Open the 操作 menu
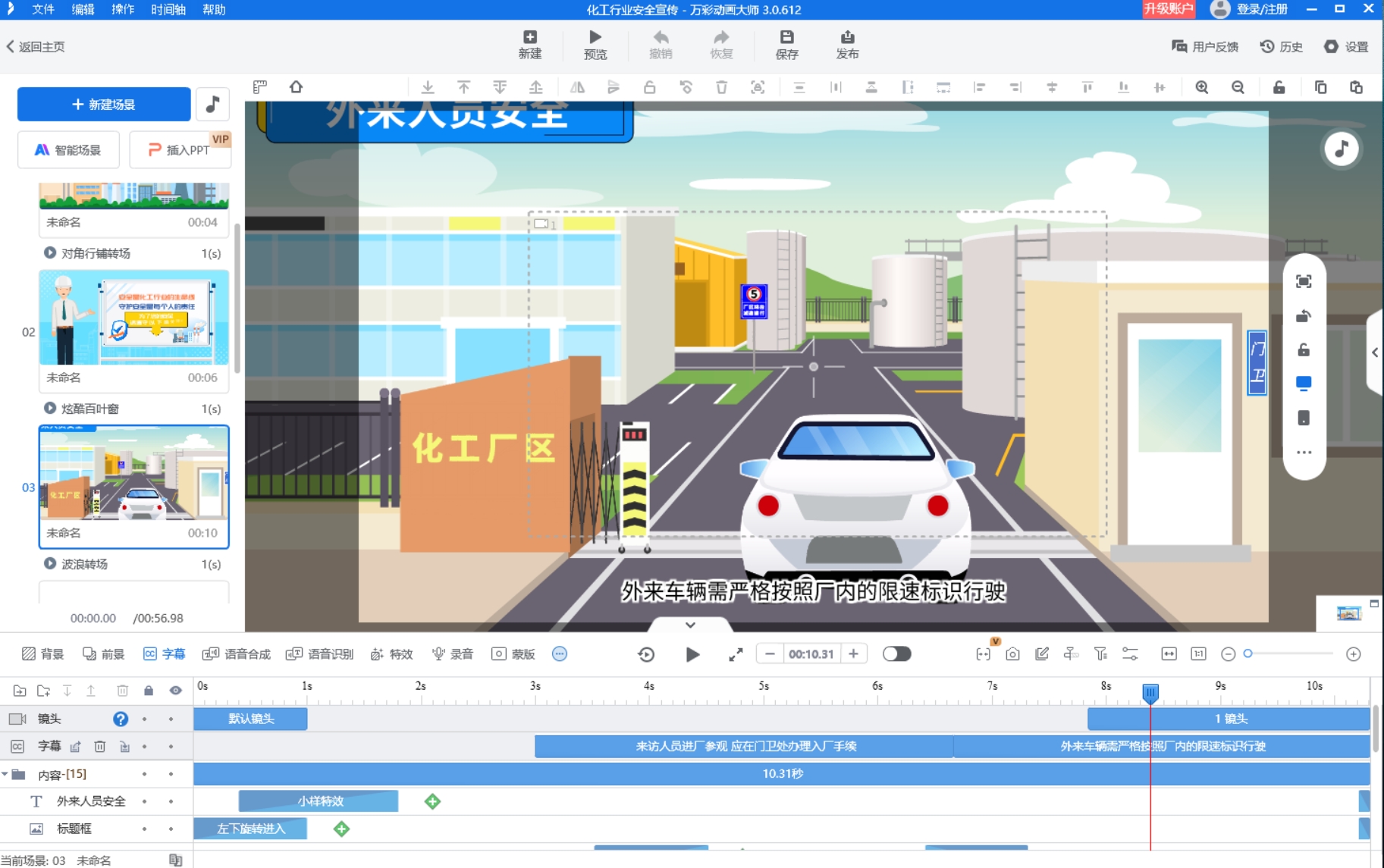The image size is (1384, 868). [123, 9]
